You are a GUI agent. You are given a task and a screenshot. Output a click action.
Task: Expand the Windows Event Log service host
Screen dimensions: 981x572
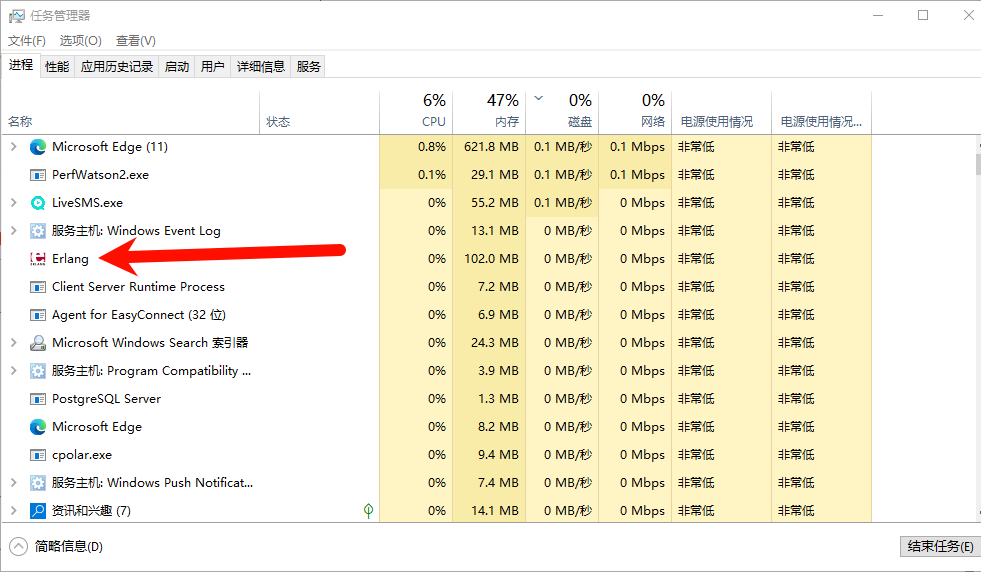(13, 231)
